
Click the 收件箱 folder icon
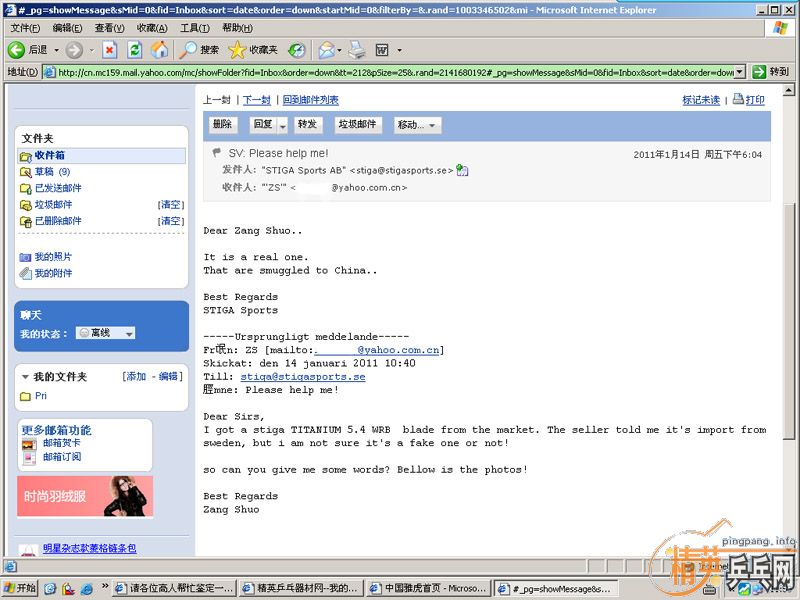click(26, 156)
